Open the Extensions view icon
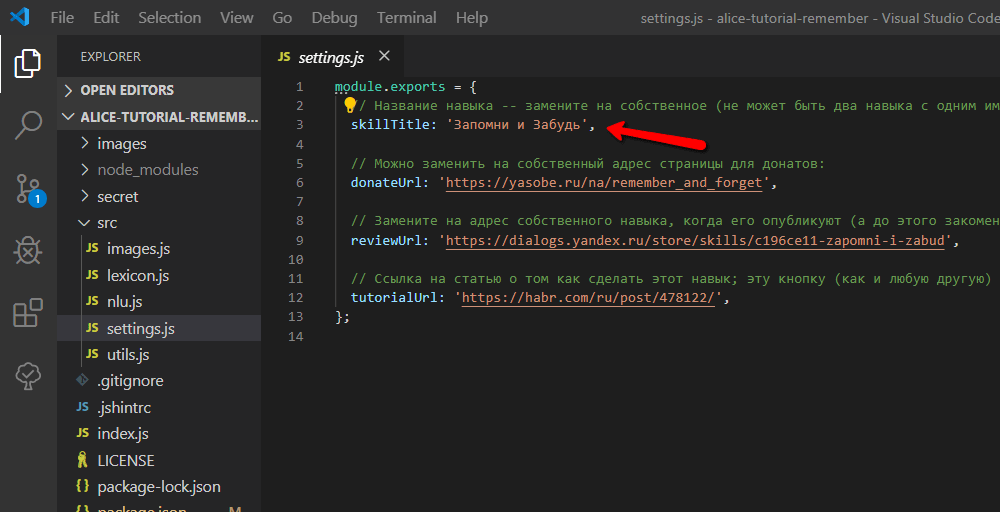The width and height of the screenshot is (1000, 512). click(x=28, y=313)
